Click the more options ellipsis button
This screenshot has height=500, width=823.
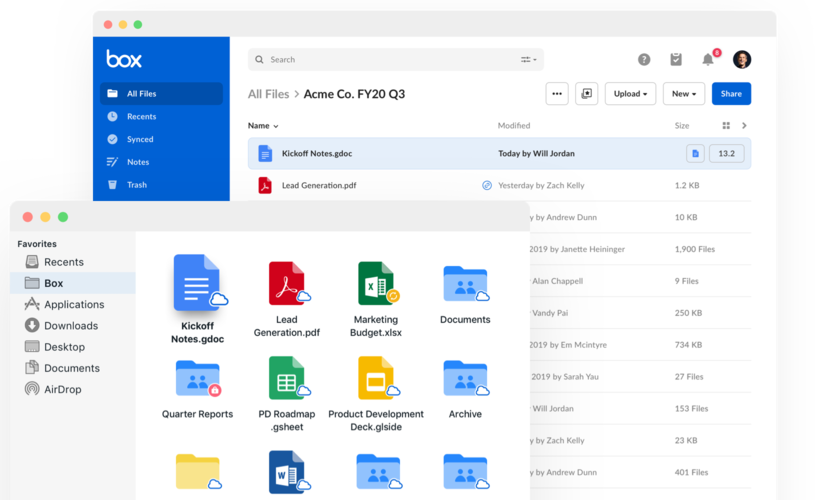557,94
